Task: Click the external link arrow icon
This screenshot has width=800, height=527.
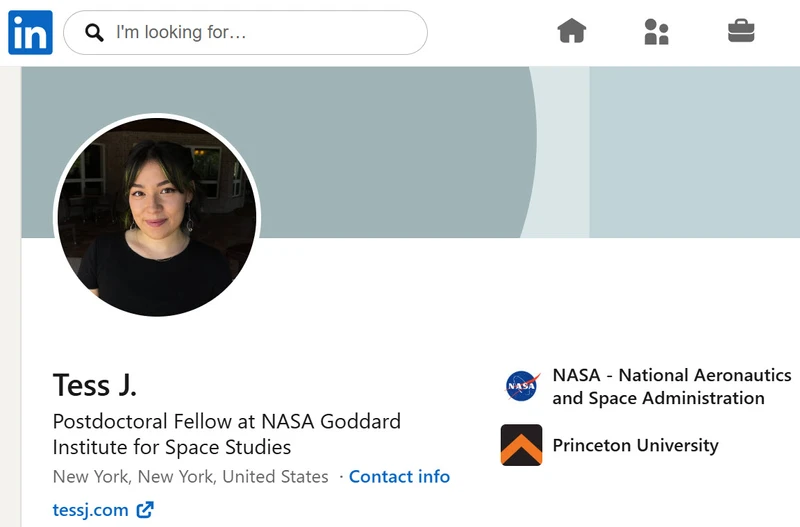Action: coord(145,510)
